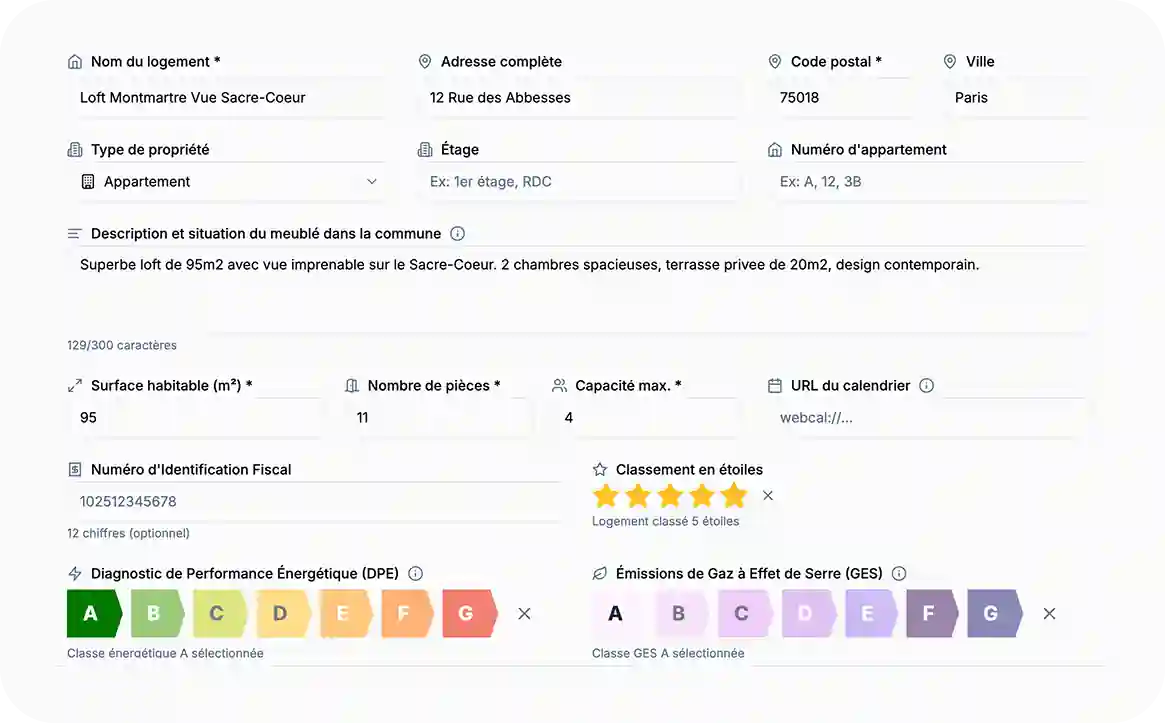1165x723 pixels.
Task: Focus the Numéro d'appartement field
Action: pyautogui.click(x=927, y=182)
